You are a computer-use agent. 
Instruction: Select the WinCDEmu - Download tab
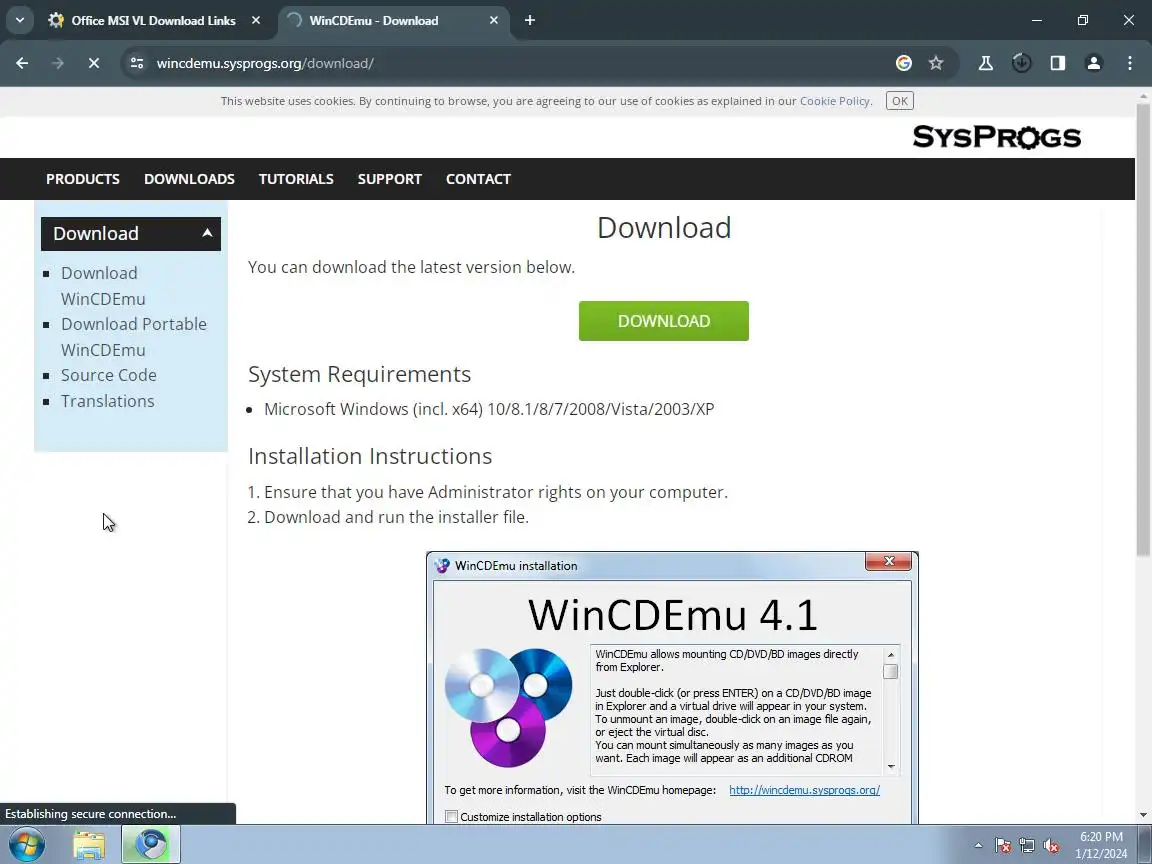click(x=394, y=21)
